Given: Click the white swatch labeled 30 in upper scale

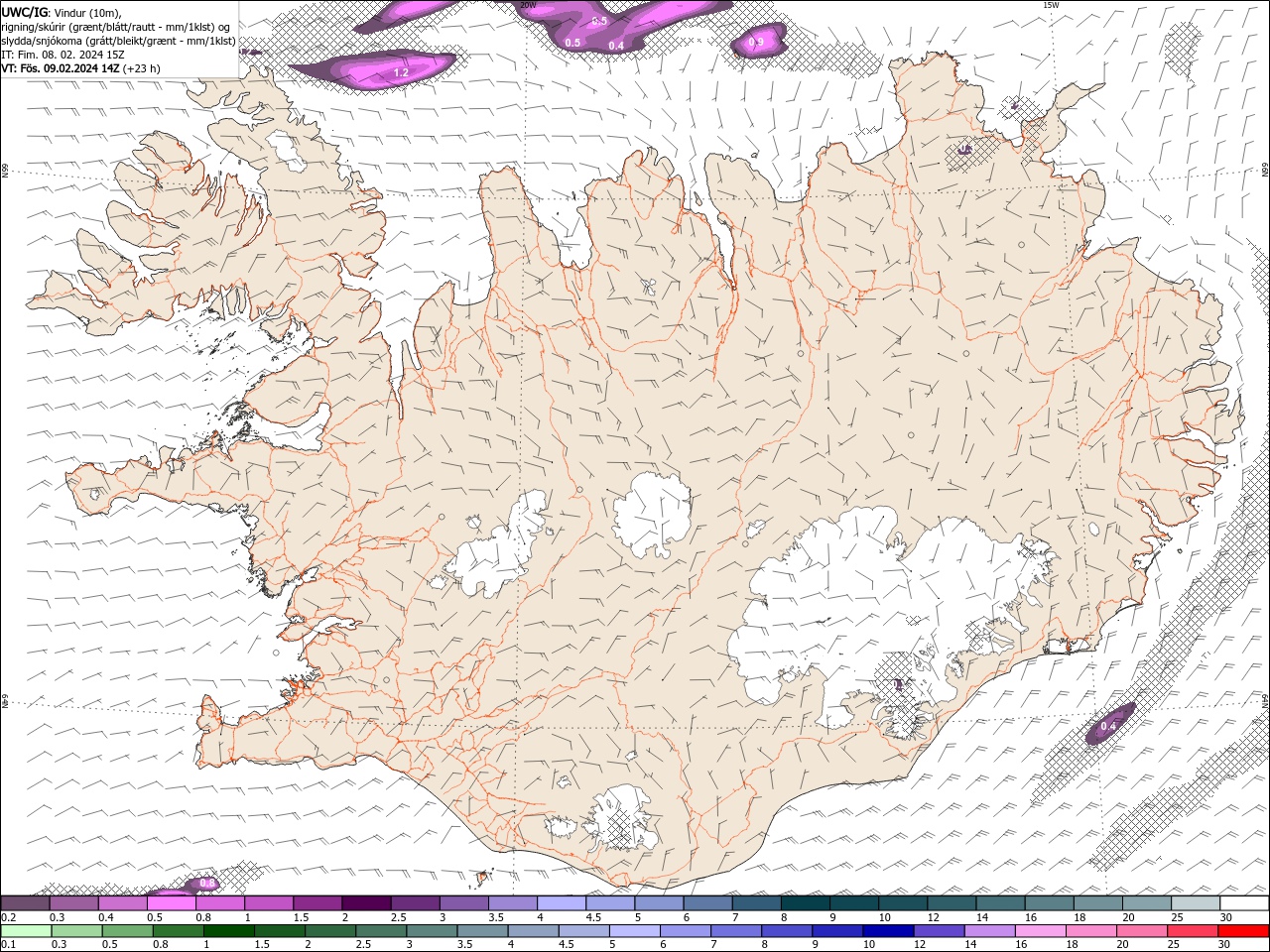Looking at the screenshot, I should pyautogui.click(x=1244, y=903).
